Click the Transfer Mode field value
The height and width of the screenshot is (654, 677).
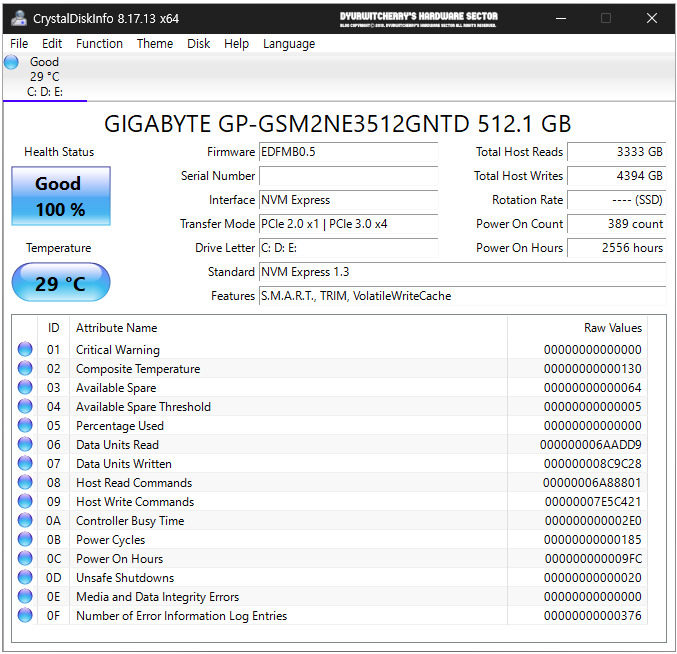348,224
